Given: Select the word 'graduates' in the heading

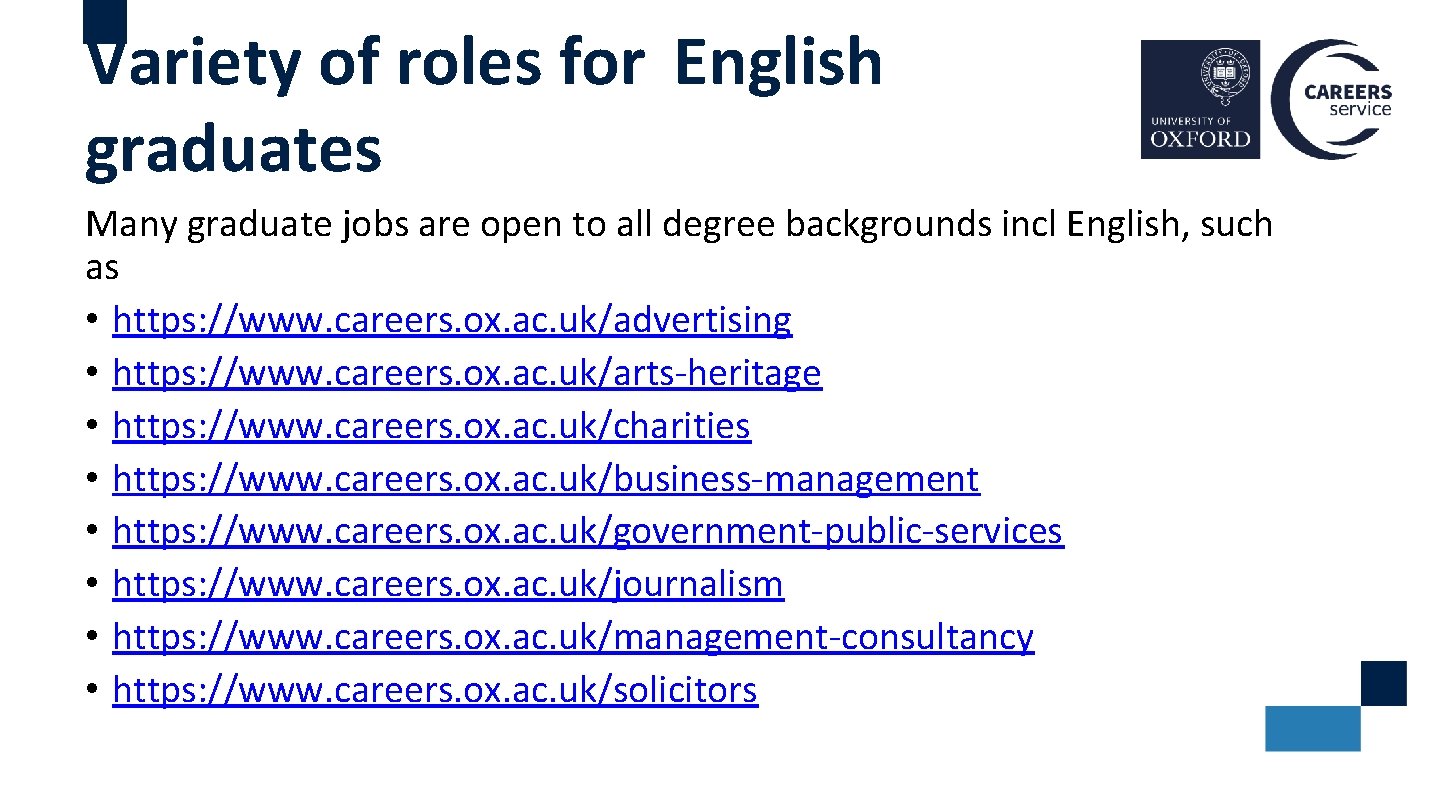Looking at the screenshot, I should (233, 149).
